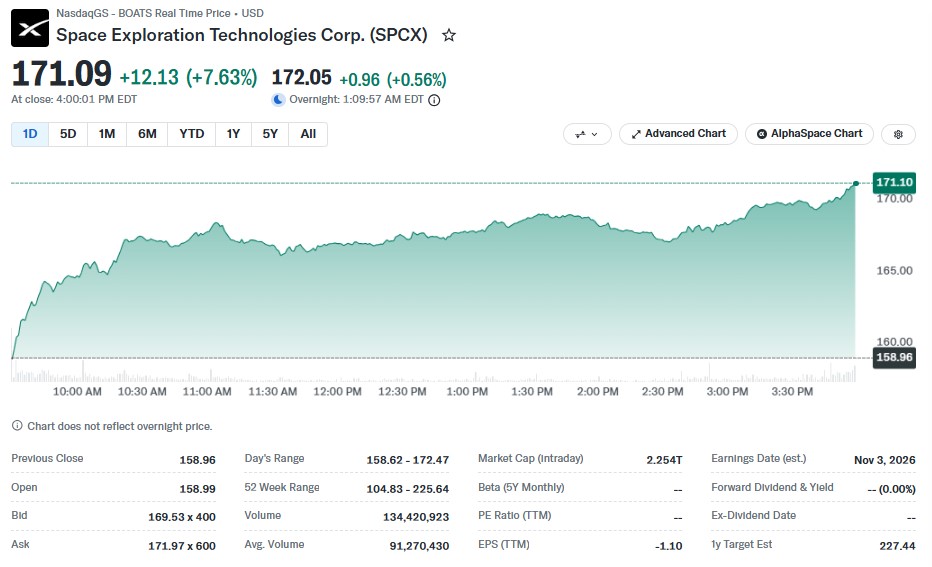
Task: Click 1y Target Est value 227.44
Action: [898, 546]
